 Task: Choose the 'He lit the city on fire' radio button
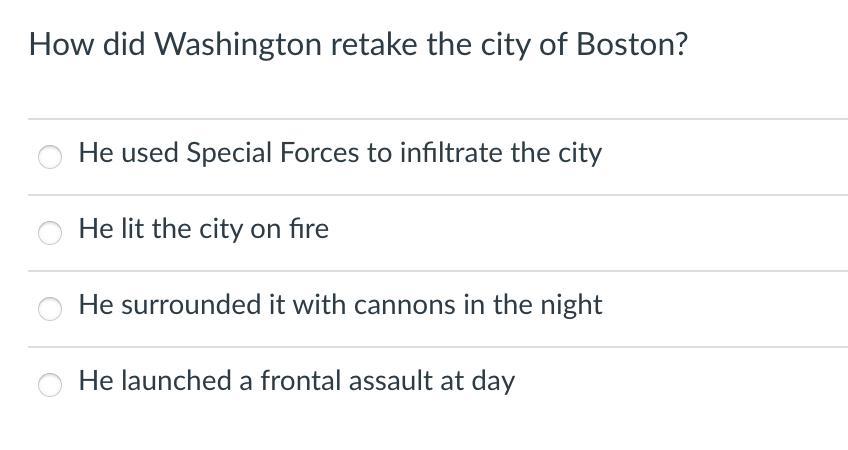(x=50, y=233)
